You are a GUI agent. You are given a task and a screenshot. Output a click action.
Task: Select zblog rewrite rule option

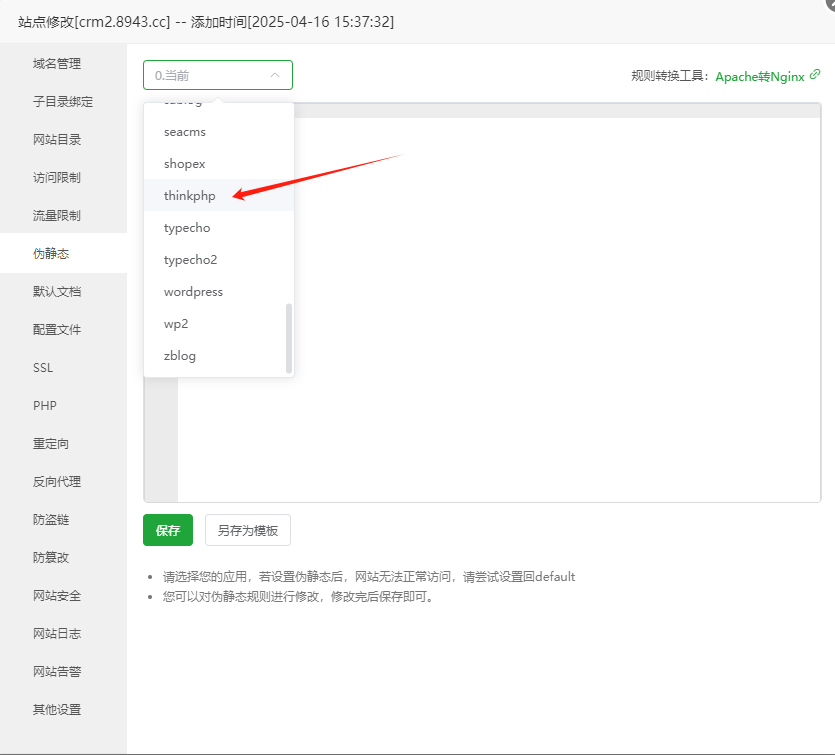tap(180, 356)
